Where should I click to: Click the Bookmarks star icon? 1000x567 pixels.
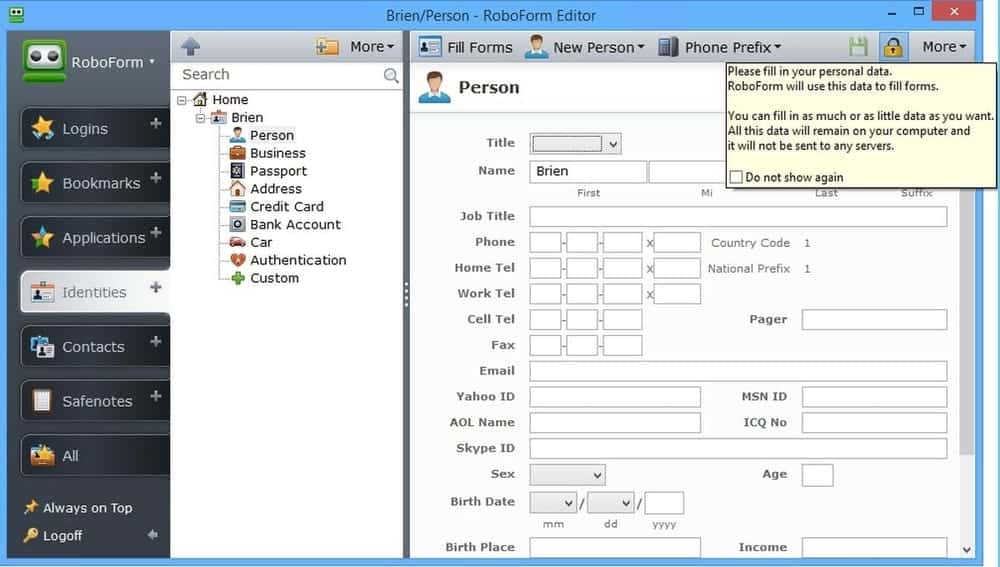point(42,183)
